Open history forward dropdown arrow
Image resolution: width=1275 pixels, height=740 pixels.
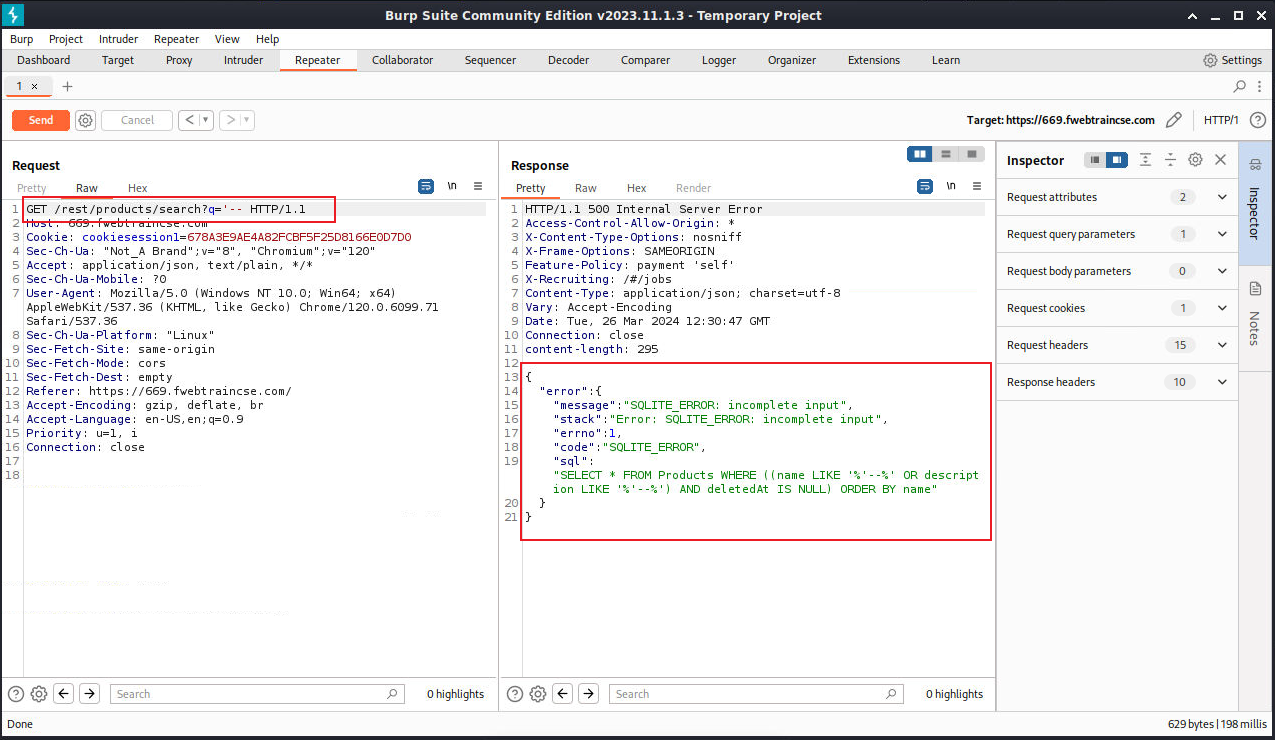(x=247, y=120)
